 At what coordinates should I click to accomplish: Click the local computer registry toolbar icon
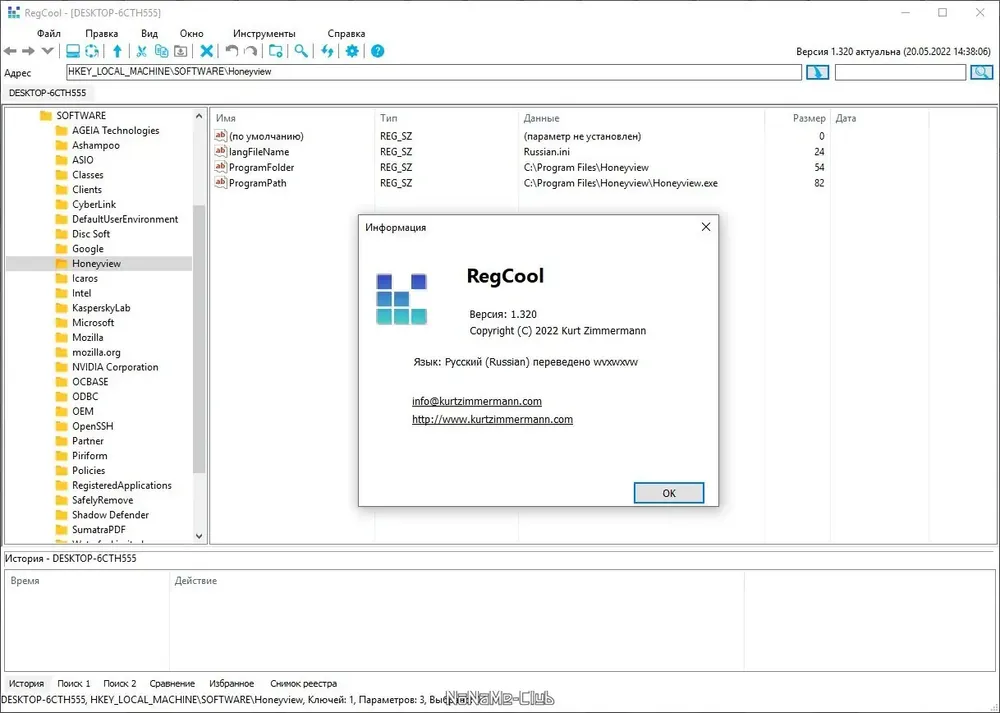coord(73,51)
